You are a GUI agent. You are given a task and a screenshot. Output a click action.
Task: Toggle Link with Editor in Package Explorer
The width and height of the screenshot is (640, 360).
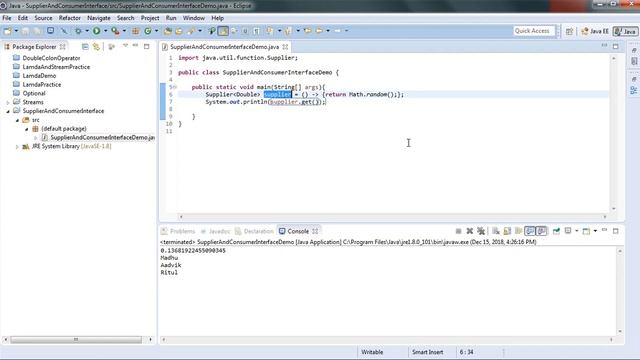tap(96, 47)
